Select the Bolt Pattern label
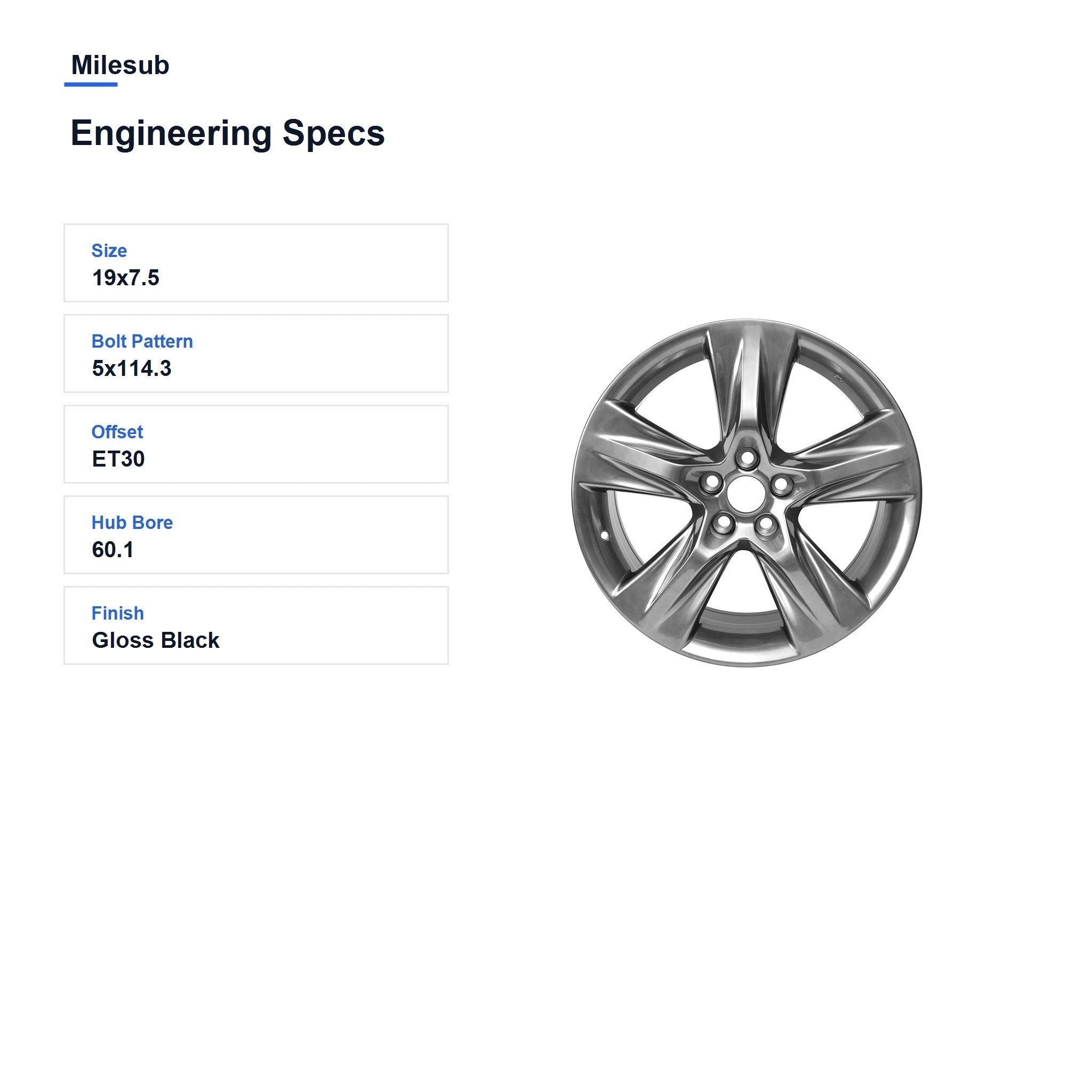The width and height of the screenshot is (1092, 1092). coord(142,341)
